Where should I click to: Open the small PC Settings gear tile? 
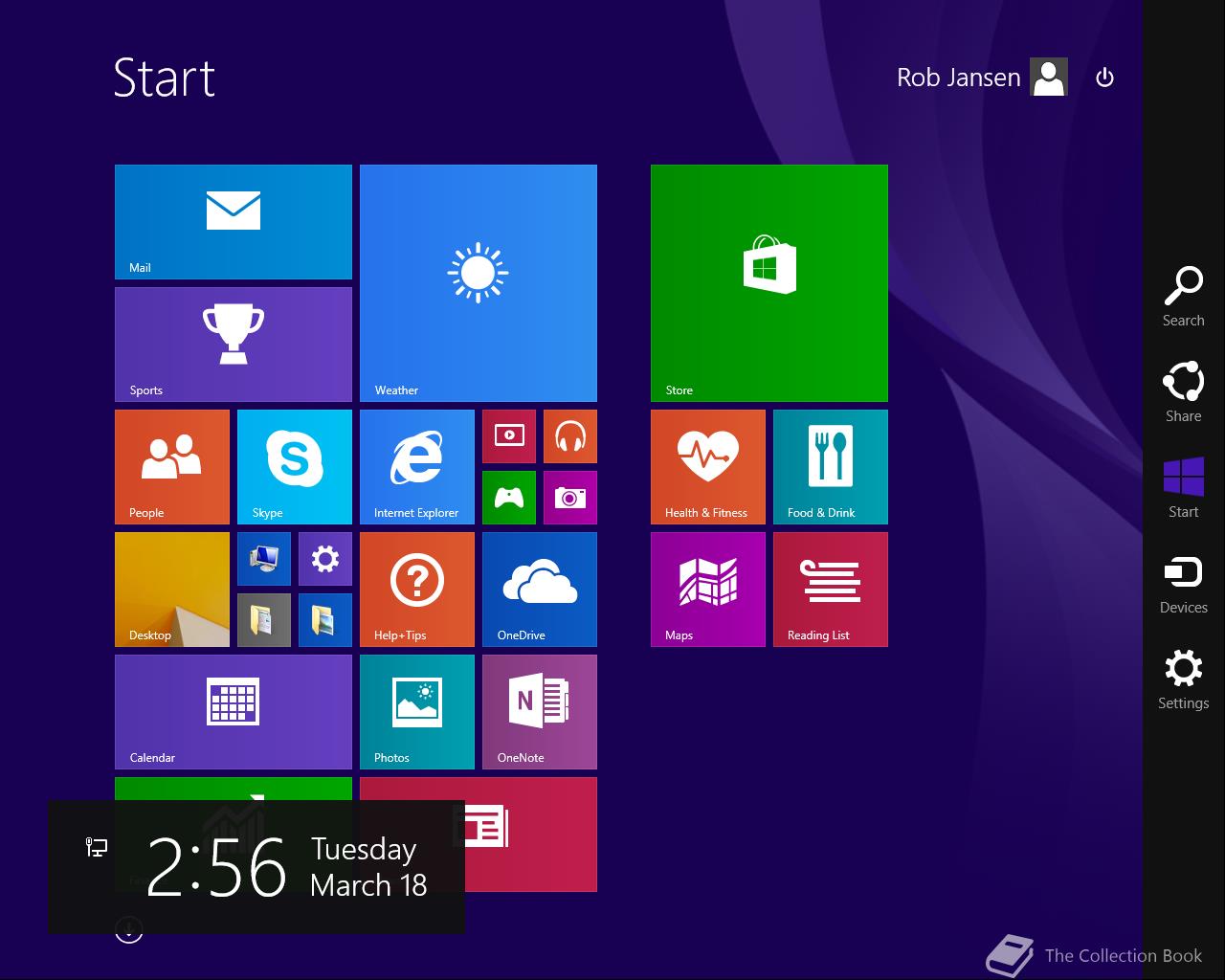325,559
